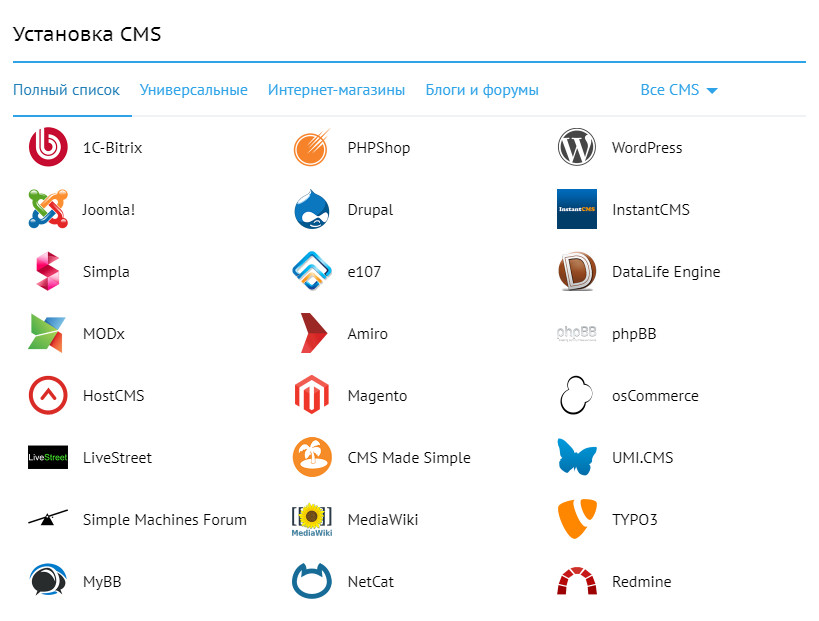Click the Redmine text label

(x=641, y=582)
